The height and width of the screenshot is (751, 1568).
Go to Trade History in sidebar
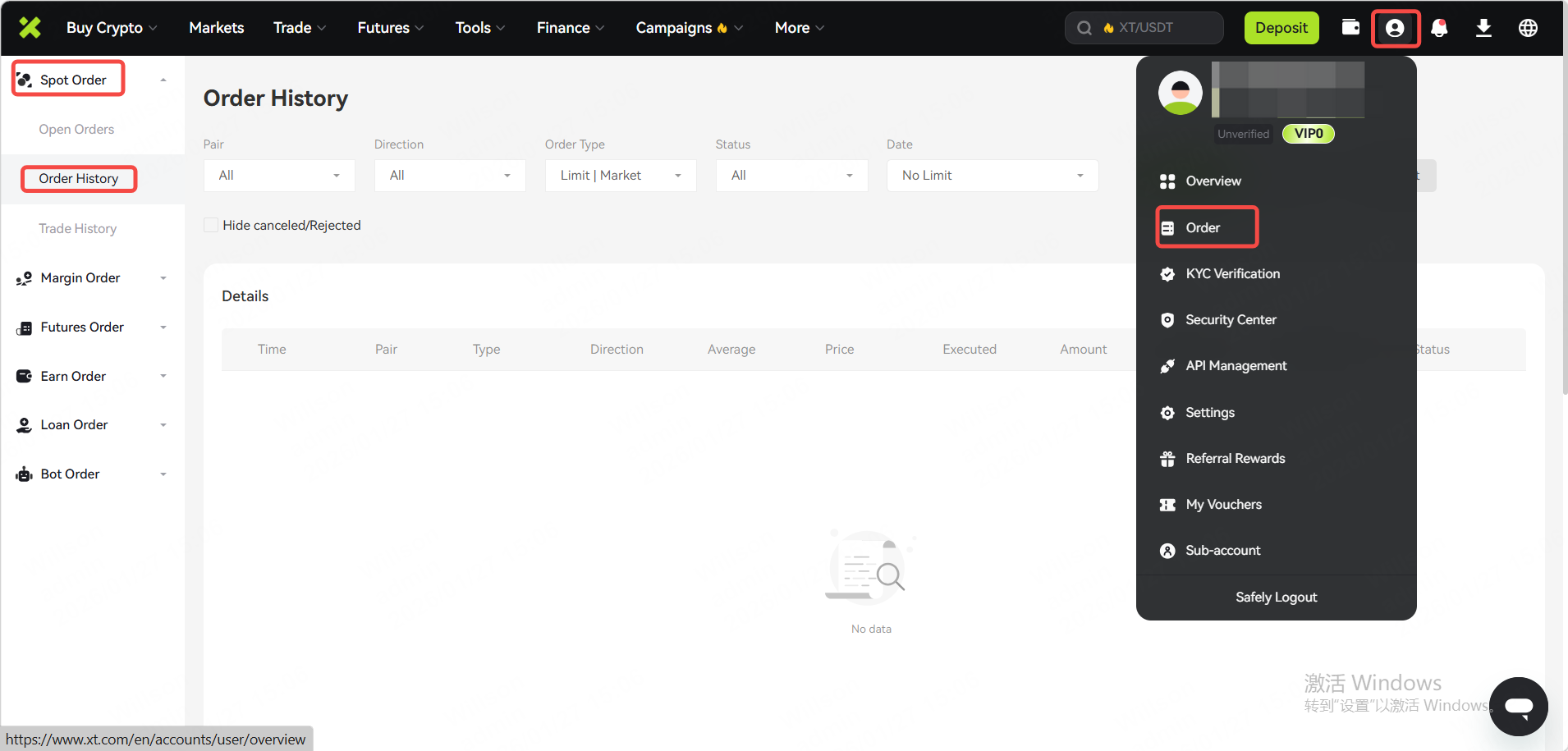(78, 229)
